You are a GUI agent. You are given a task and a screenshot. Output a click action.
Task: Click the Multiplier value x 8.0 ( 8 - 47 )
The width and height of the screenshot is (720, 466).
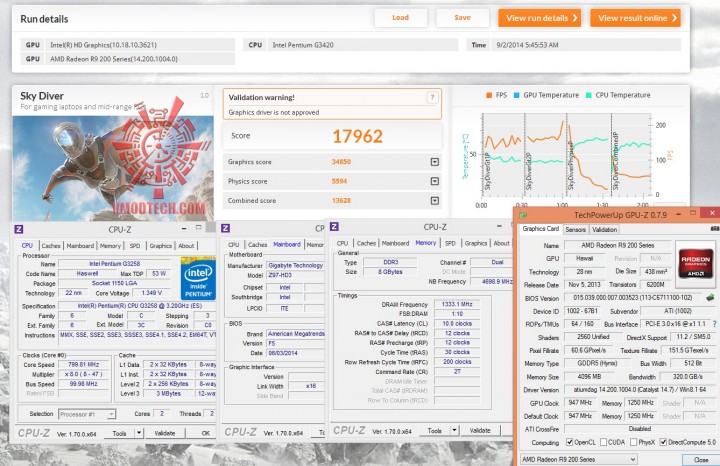(84, 374)
